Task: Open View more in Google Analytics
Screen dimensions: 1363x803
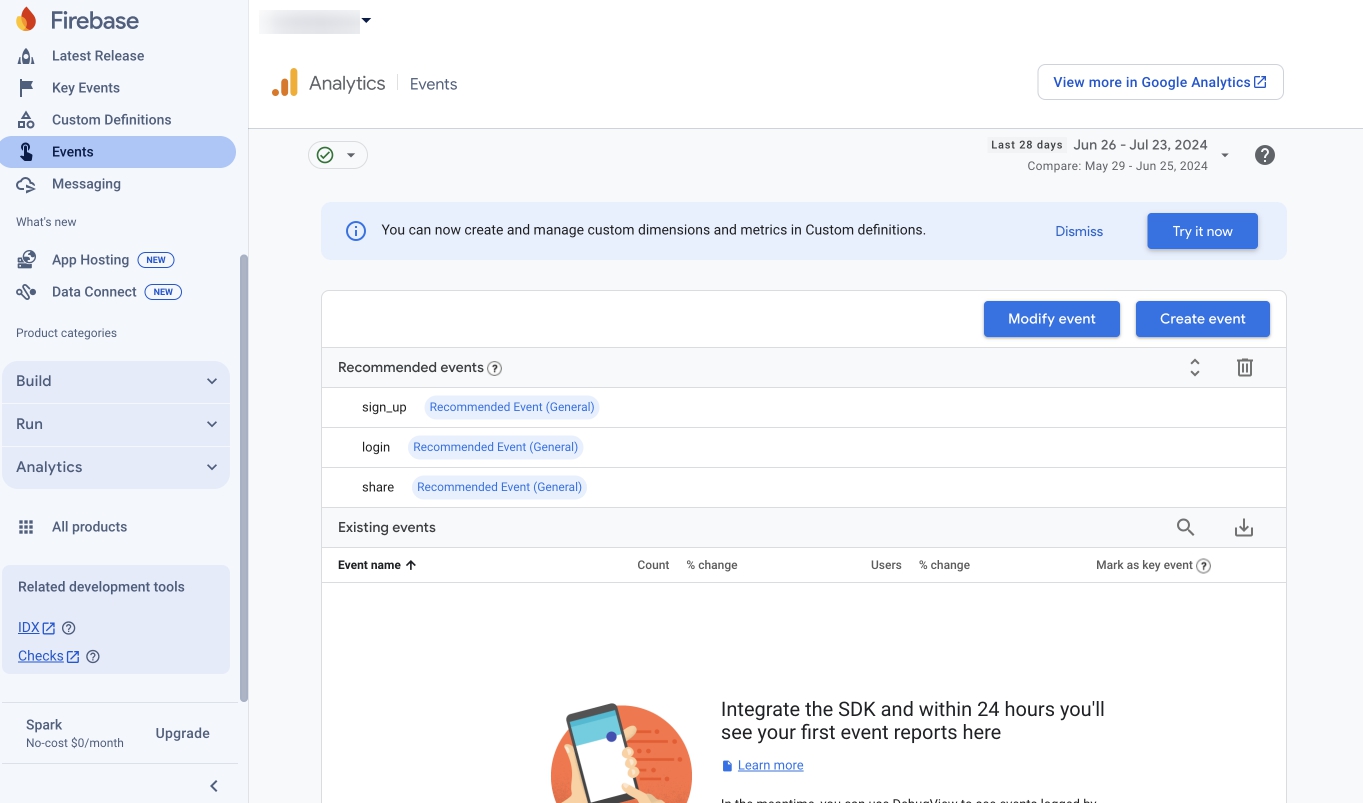Action: (1160, 82)
